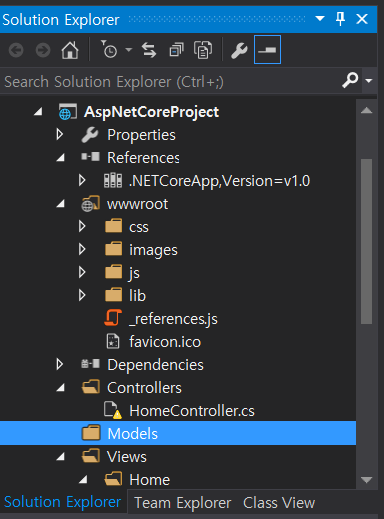Expand the js folder
384x519 pixels.
click(x=82, y=272)
